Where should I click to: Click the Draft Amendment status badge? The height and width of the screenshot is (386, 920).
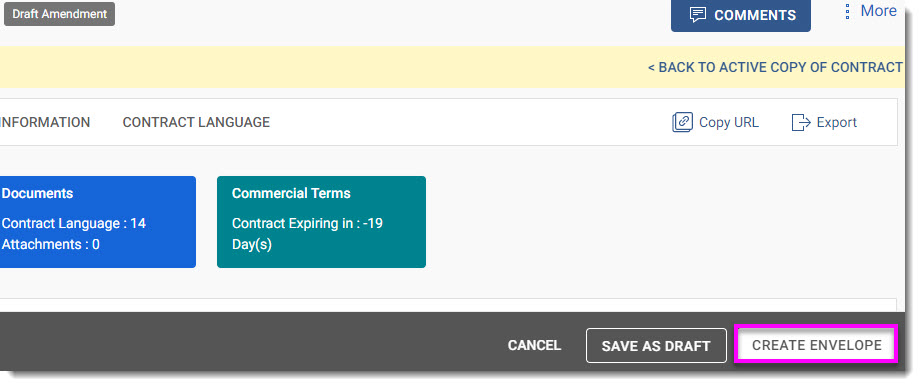tap(59, 14)
